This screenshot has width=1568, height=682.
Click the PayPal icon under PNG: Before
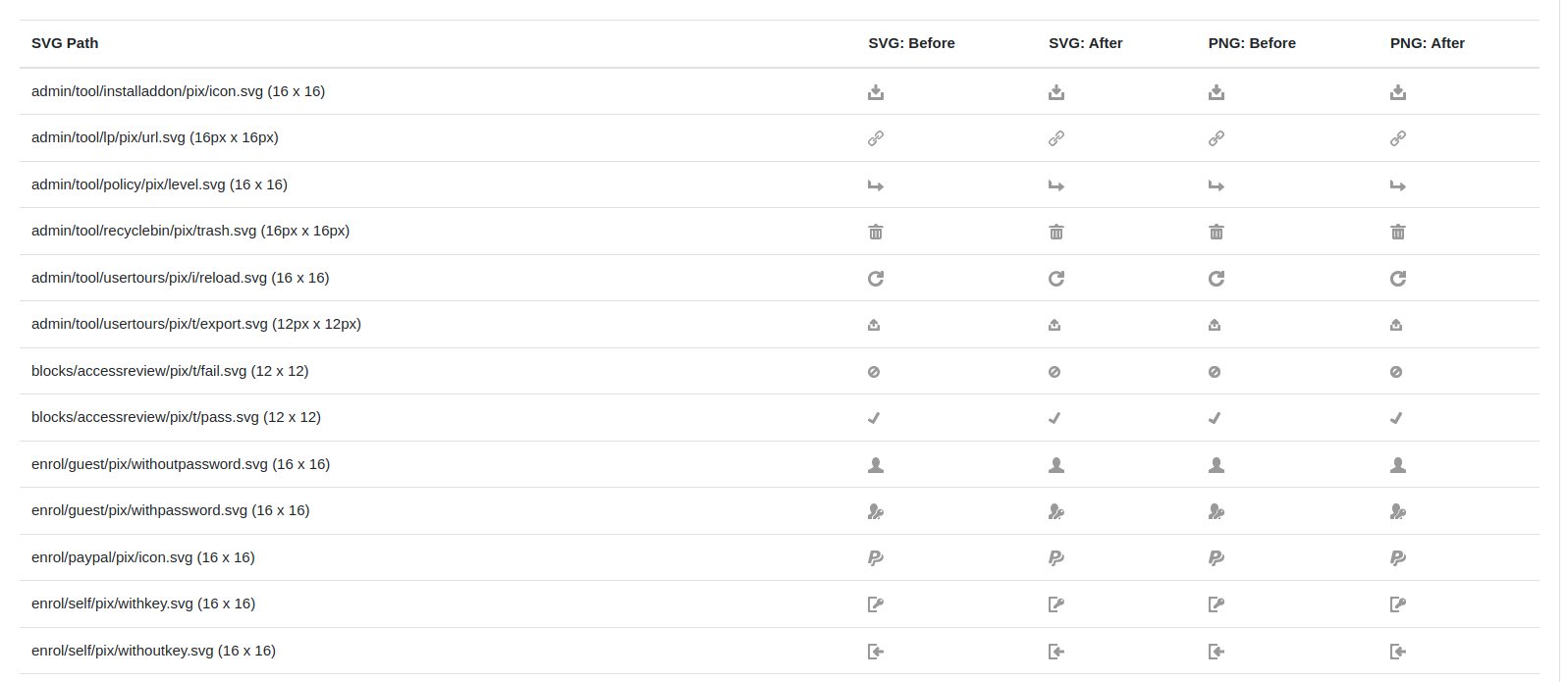(1217, 558)
